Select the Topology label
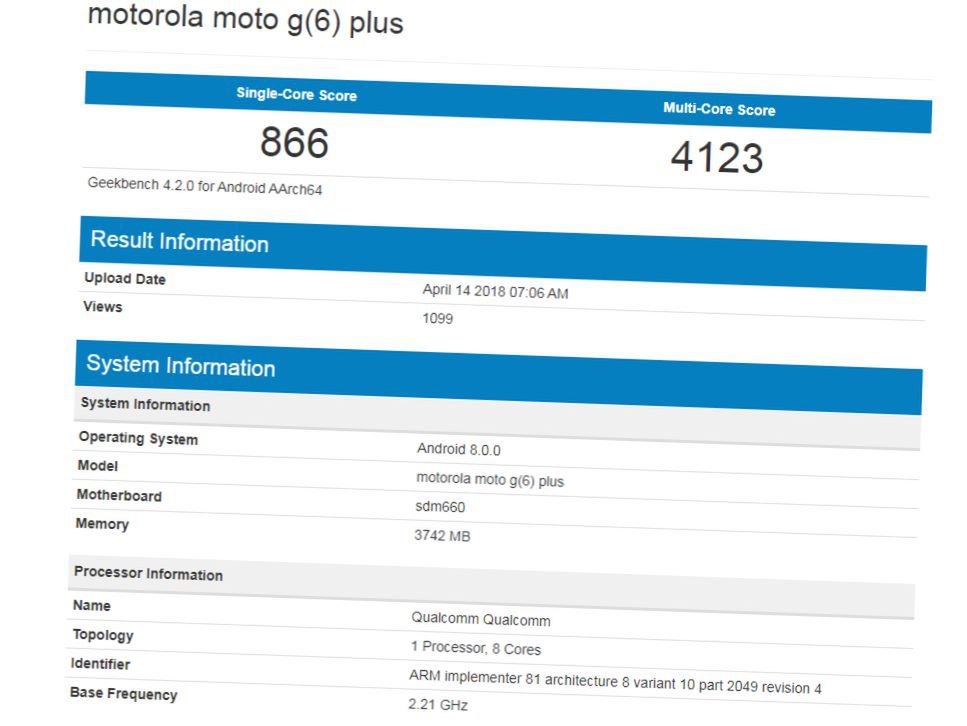Image resolution: width=967 pixels, height=726 pixels. [103, 635]
